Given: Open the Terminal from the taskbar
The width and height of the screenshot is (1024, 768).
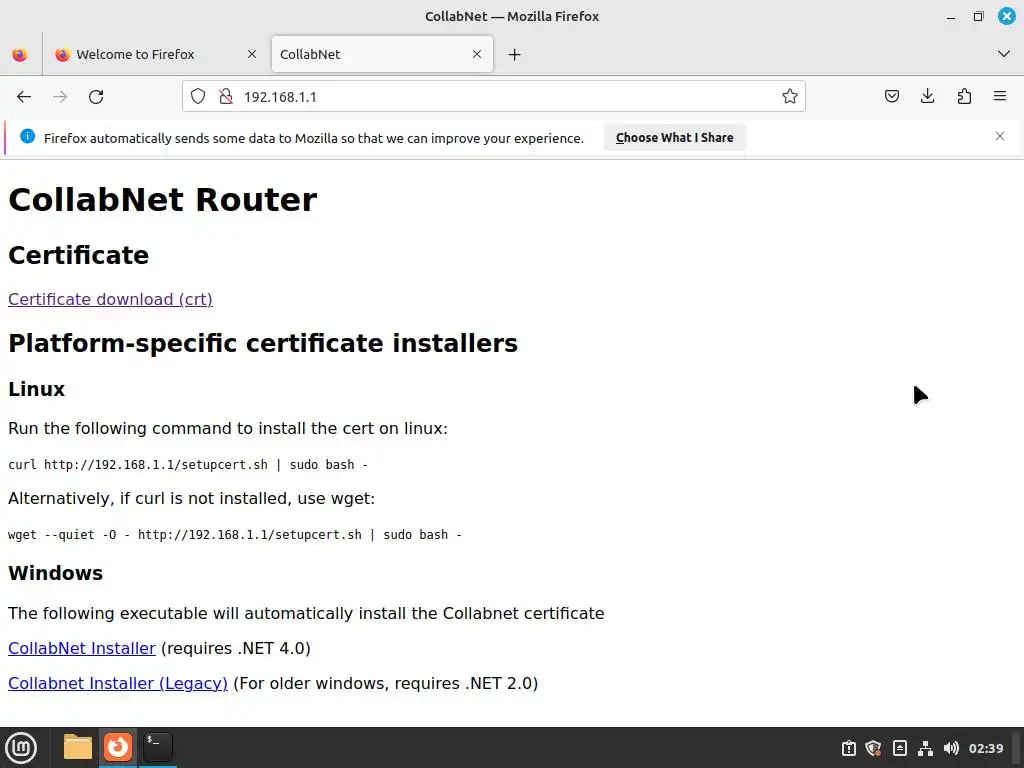Looking at the screenshot, I should click(x=157, y=747).
